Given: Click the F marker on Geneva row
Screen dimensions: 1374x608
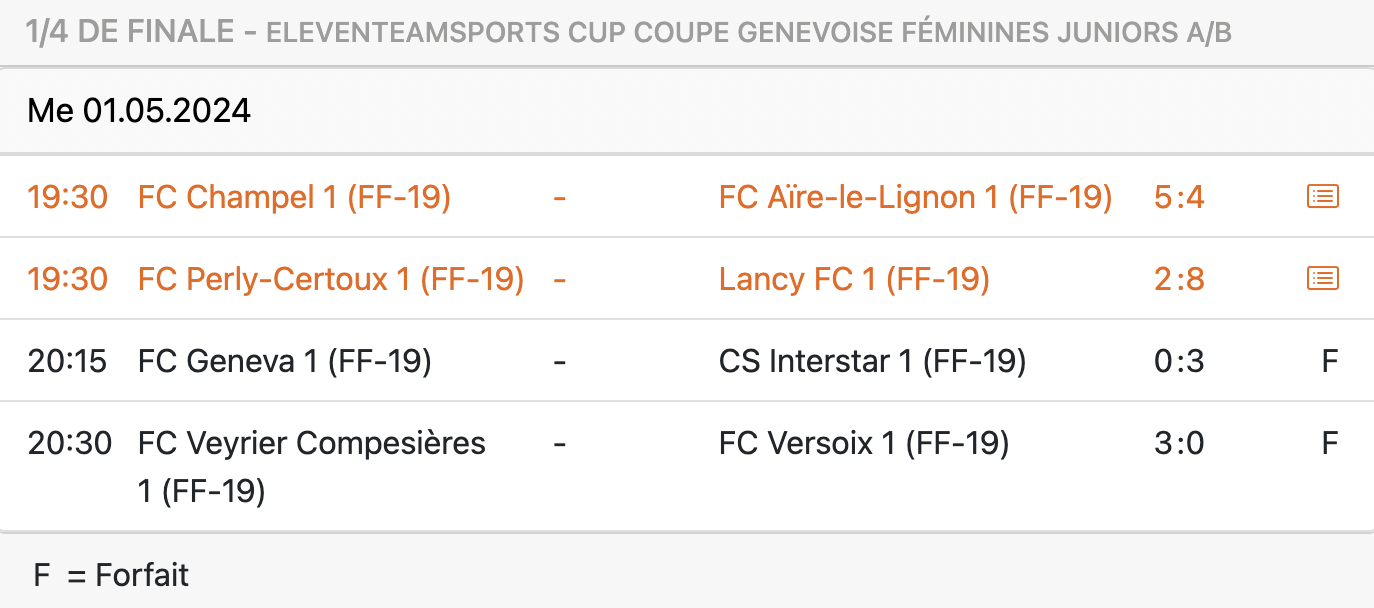Looking at the screenshot, I should (1330, 361).
